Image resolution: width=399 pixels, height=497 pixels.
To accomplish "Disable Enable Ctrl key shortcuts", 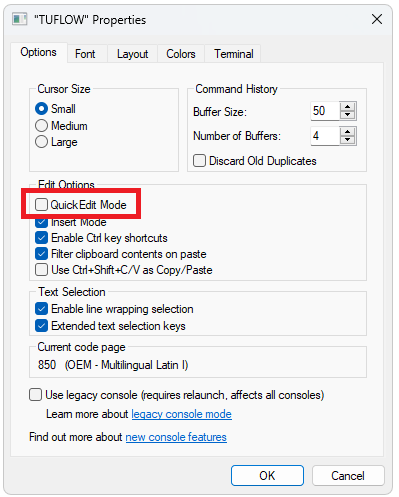I will [41, 238].
